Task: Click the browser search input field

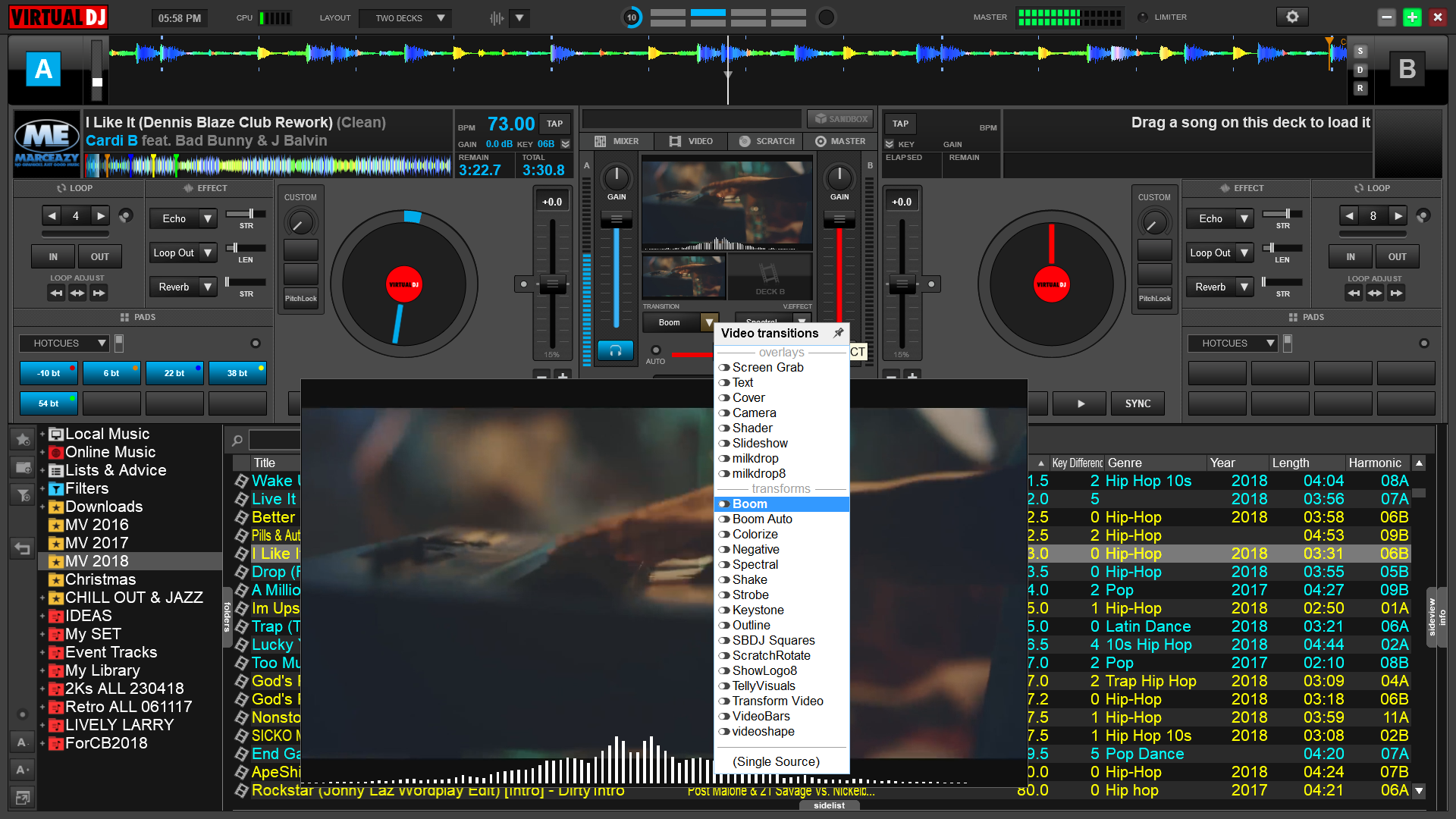Action: pyautogui.click(x=275, y=441)
